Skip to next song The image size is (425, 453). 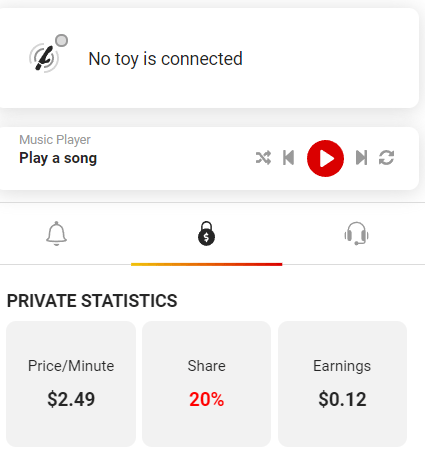click(362, 158)
